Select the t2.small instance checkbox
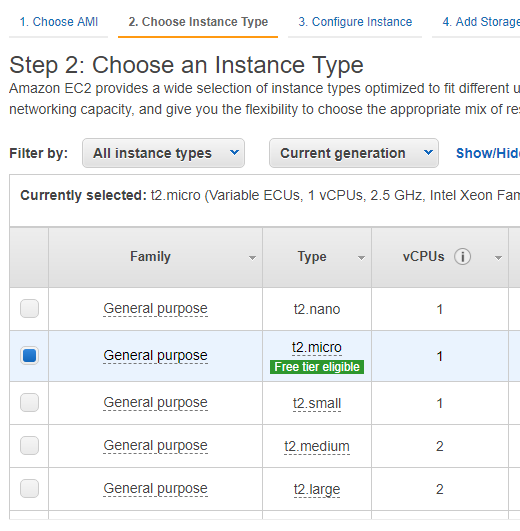The image size is (520, 531). (29, 402)
